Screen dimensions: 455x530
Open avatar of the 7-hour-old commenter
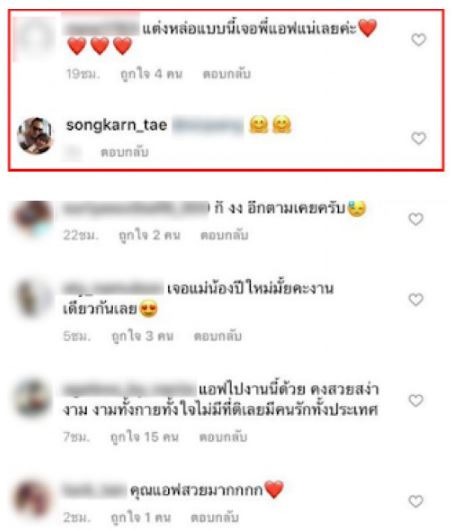pyautogui.click(x=33, y=399)
